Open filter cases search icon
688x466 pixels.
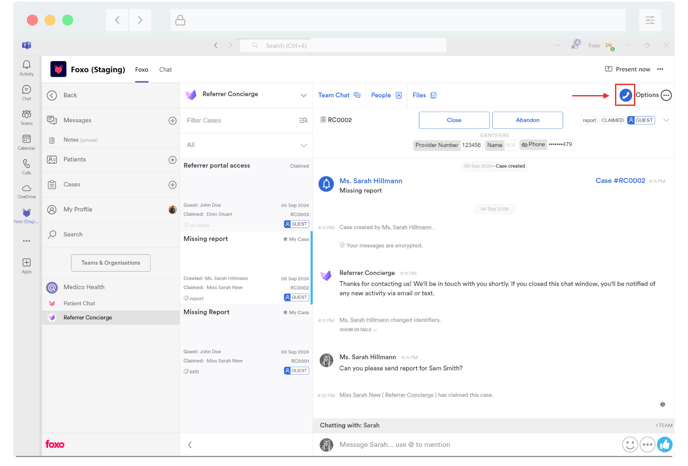303,120
